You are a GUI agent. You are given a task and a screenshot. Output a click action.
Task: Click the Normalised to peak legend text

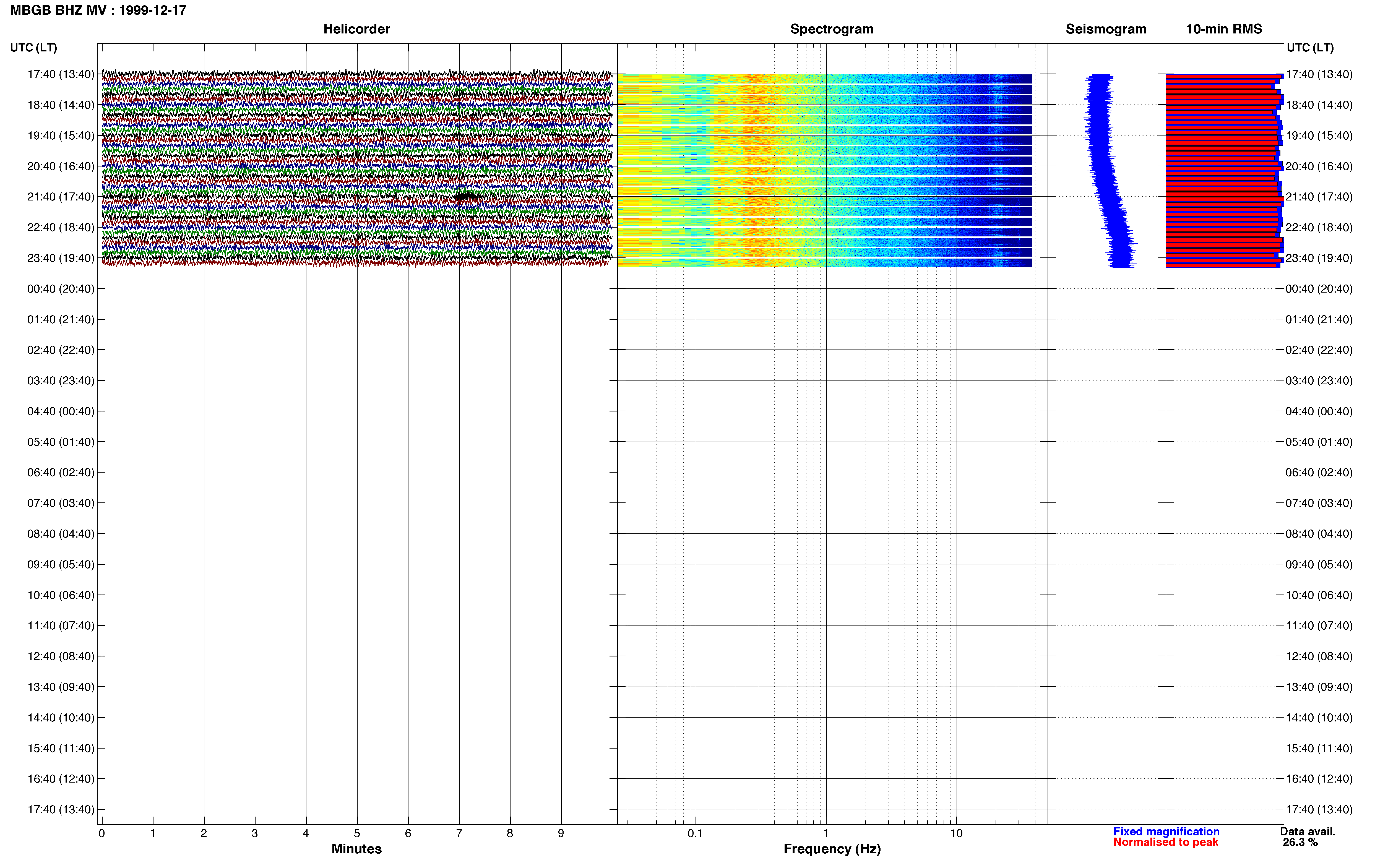[x=1165, y=843]
